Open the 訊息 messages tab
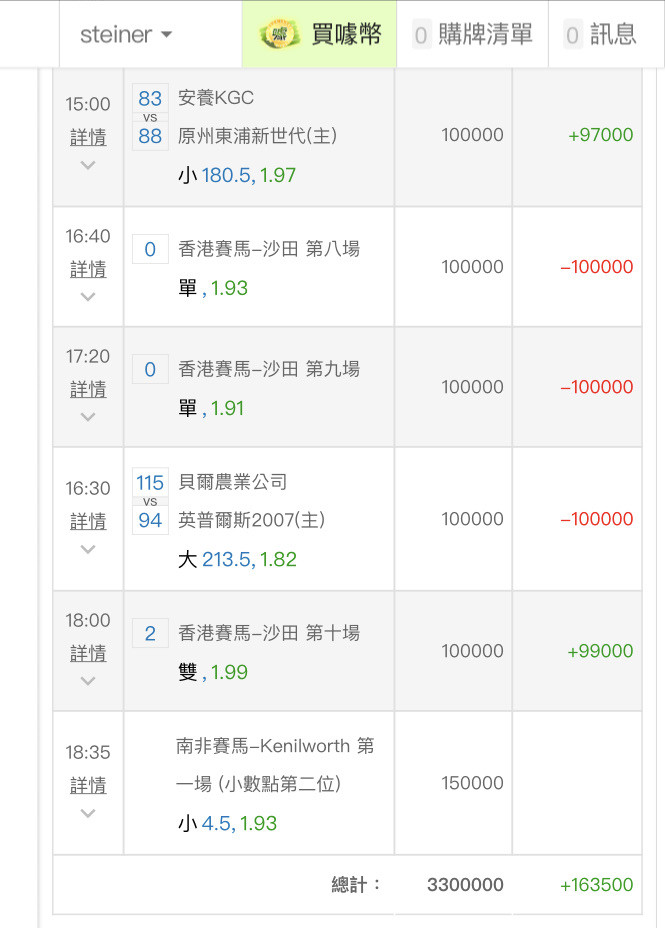665x928 pixels. point(600,35)
